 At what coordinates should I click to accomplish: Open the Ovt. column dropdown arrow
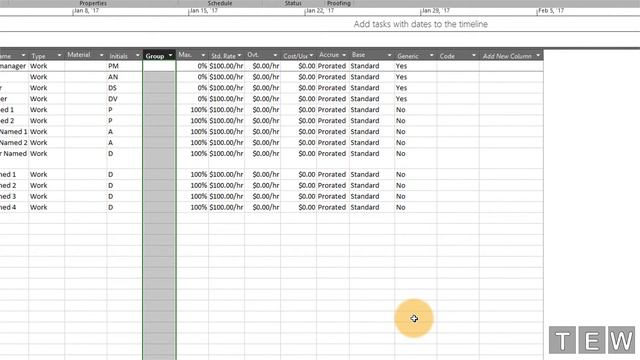275,55
